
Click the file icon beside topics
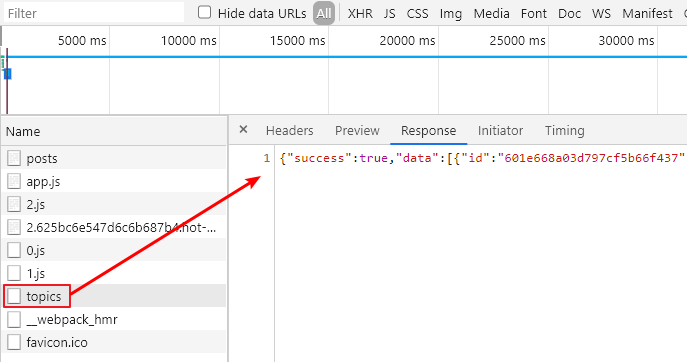(14, 296)
